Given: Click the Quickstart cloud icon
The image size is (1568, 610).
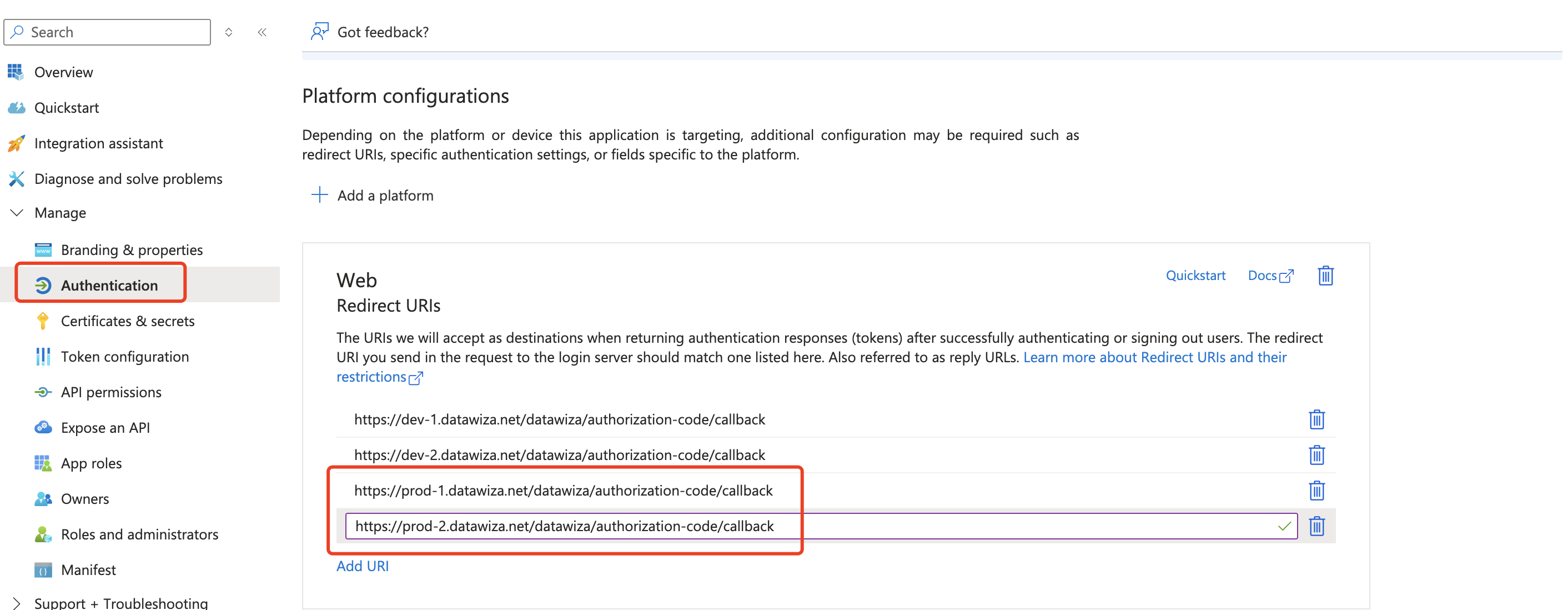Looking at the screenshot, I should [17, 108].
